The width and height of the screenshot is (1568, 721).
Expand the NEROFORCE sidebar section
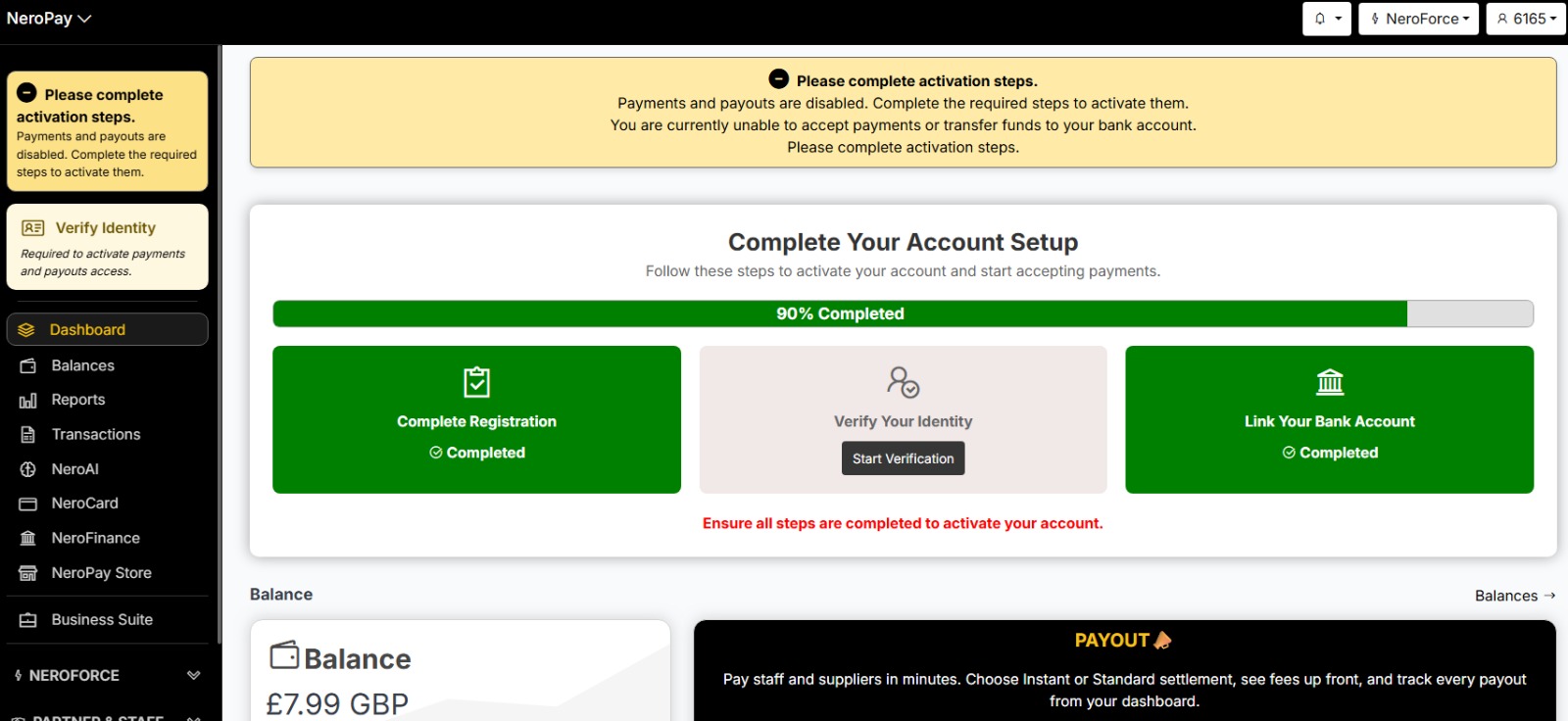pyautogui.click(x=193, y=675)
